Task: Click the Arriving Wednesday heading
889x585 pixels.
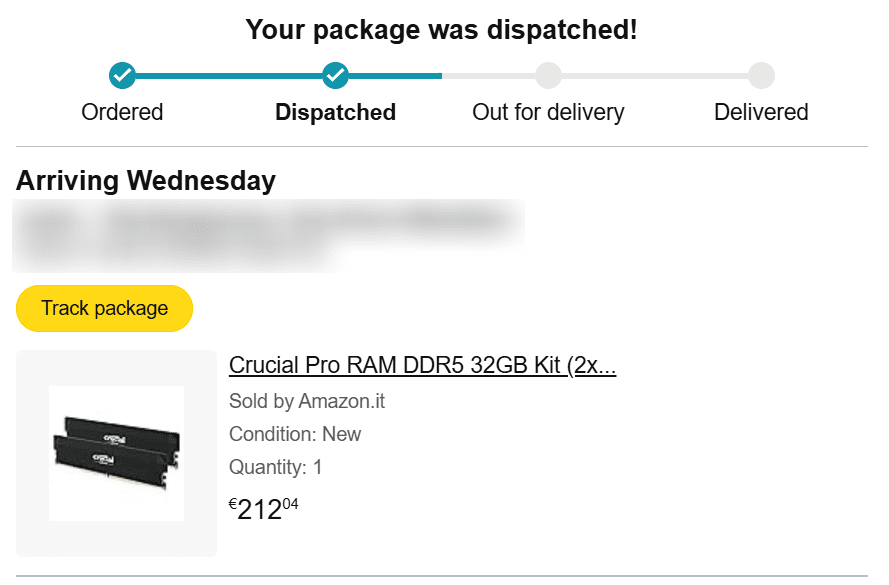Action: 146,181
